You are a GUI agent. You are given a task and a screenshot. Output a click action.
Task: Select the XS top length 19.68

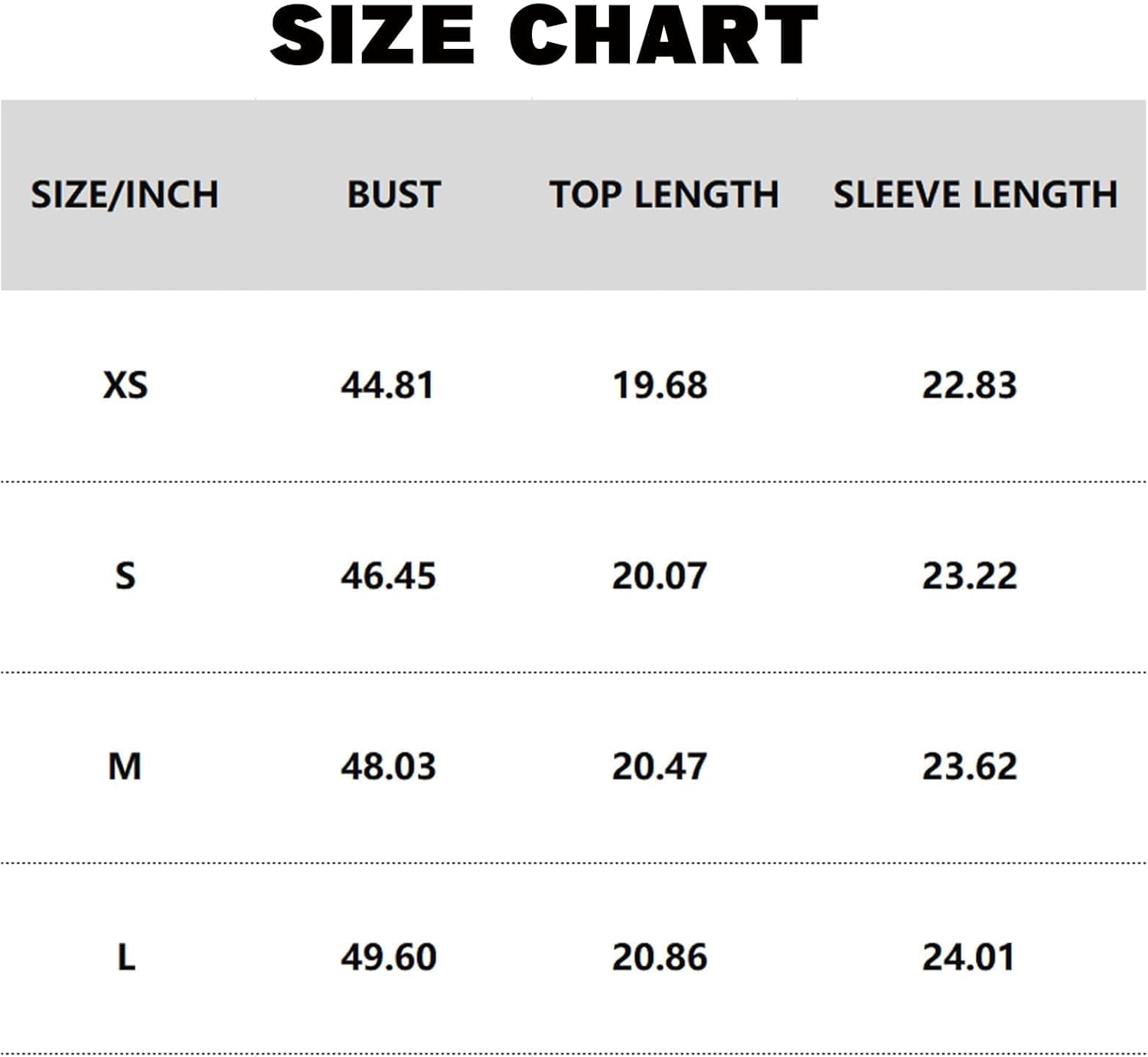click(660, 384)
